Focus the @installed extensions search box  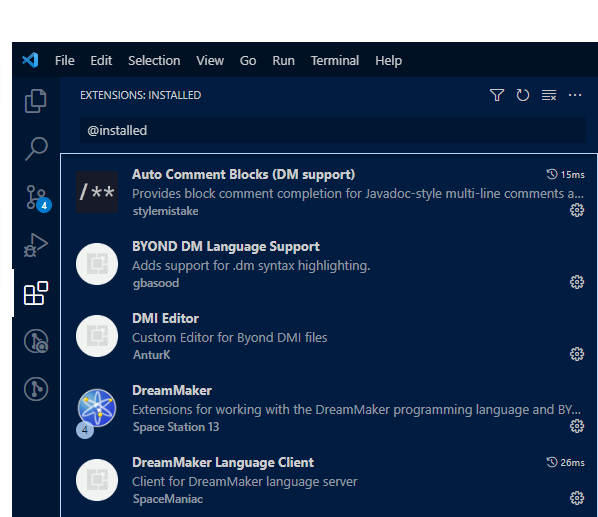(333, 130)
